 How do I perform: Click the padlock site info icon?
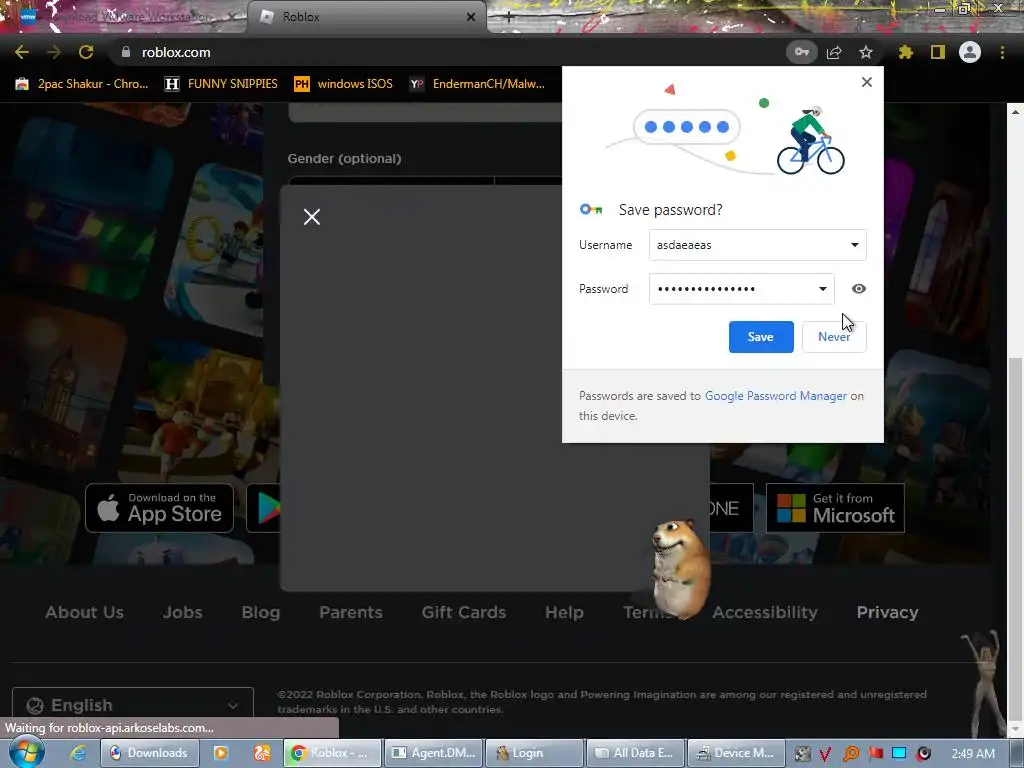point(126,52)
